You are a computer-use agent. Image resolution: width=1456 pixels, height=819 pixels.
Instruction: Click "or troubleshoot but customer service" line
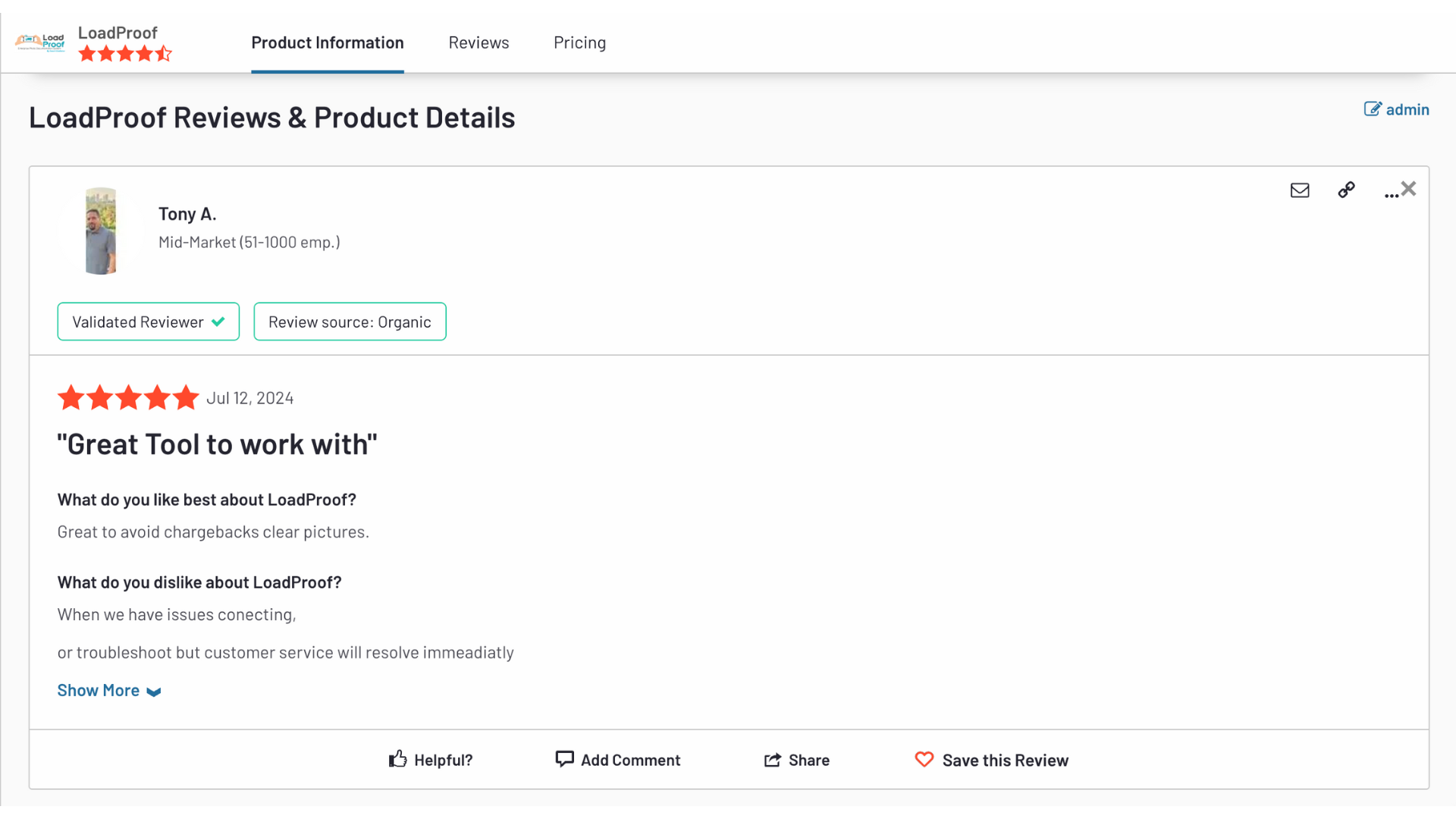(x=286, y=652)
